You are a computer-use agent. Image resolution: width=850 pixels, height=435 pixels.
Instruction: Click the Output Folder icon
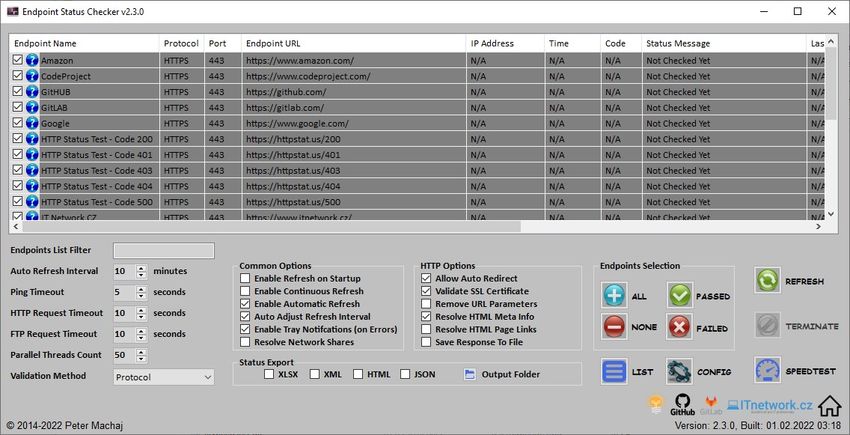click(x=470, y=374)
